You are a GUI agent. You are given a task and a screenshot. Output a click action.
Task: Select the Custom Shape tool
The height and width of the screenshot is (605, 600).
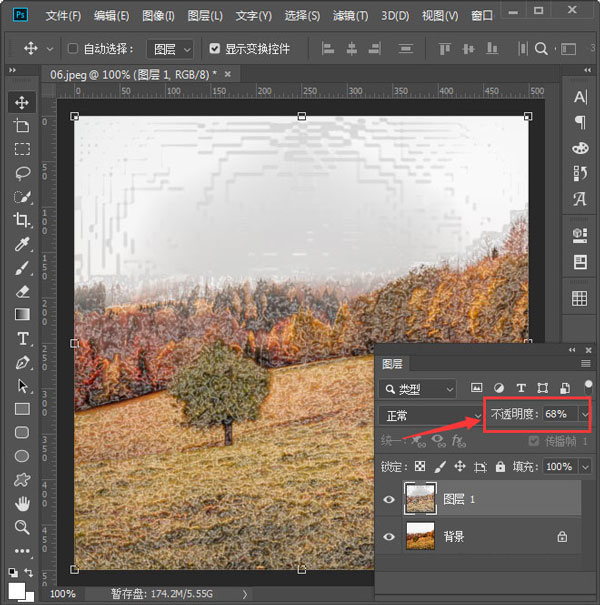(x=22, y=480)
